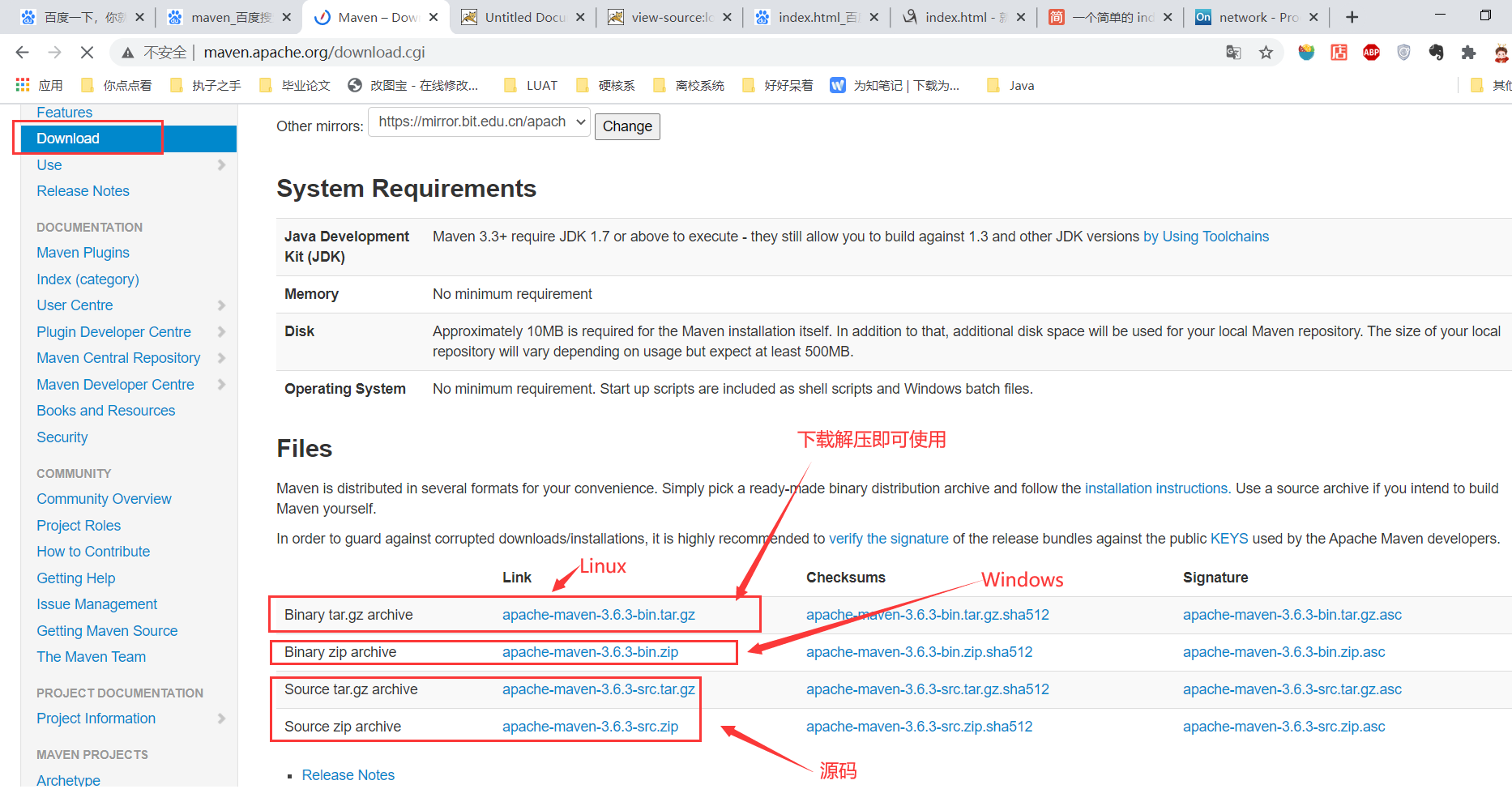Close the Maven – Download tab

(434, 17)
